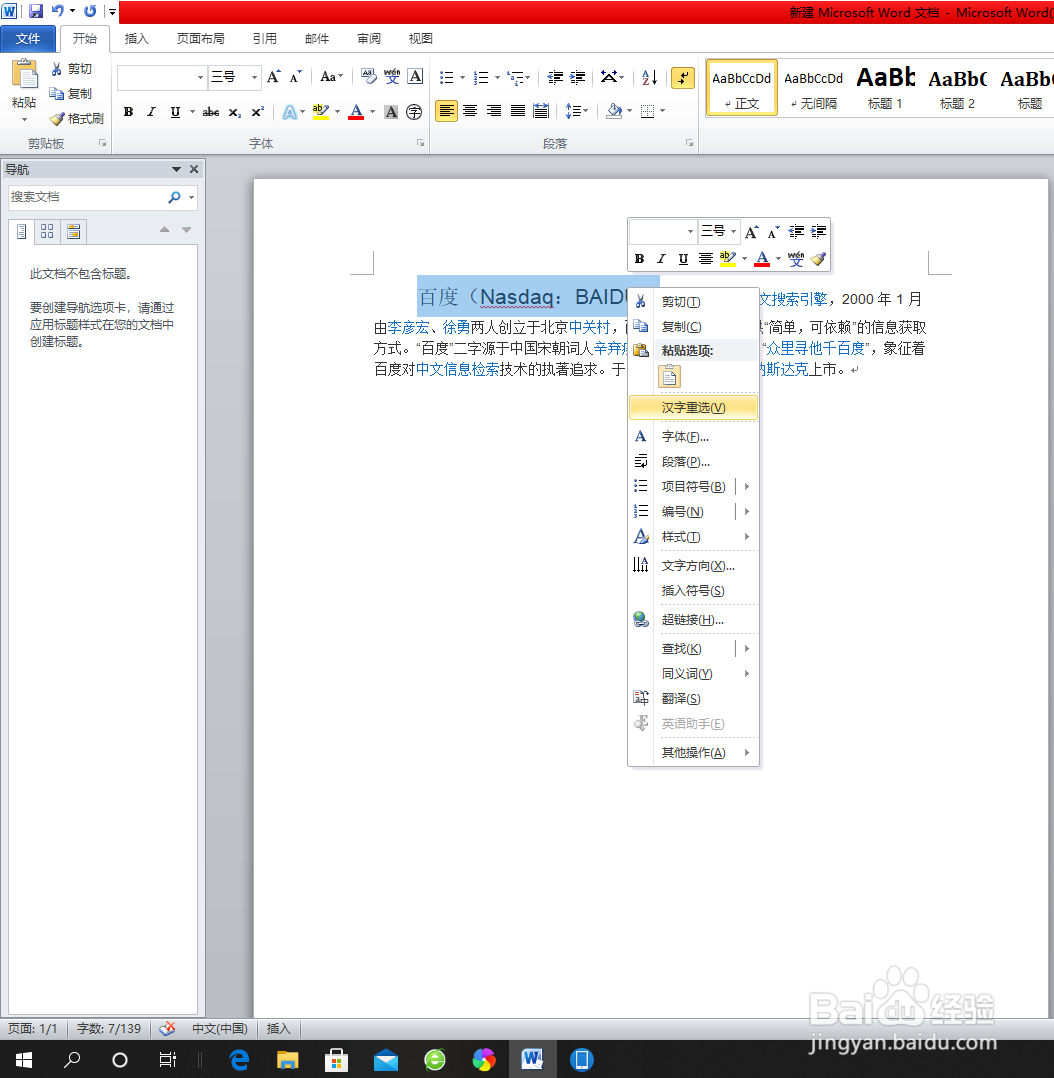Open navigation pane options dropdown arrow
This screenshot has width=1054, height=1078.
click(176, 169)
